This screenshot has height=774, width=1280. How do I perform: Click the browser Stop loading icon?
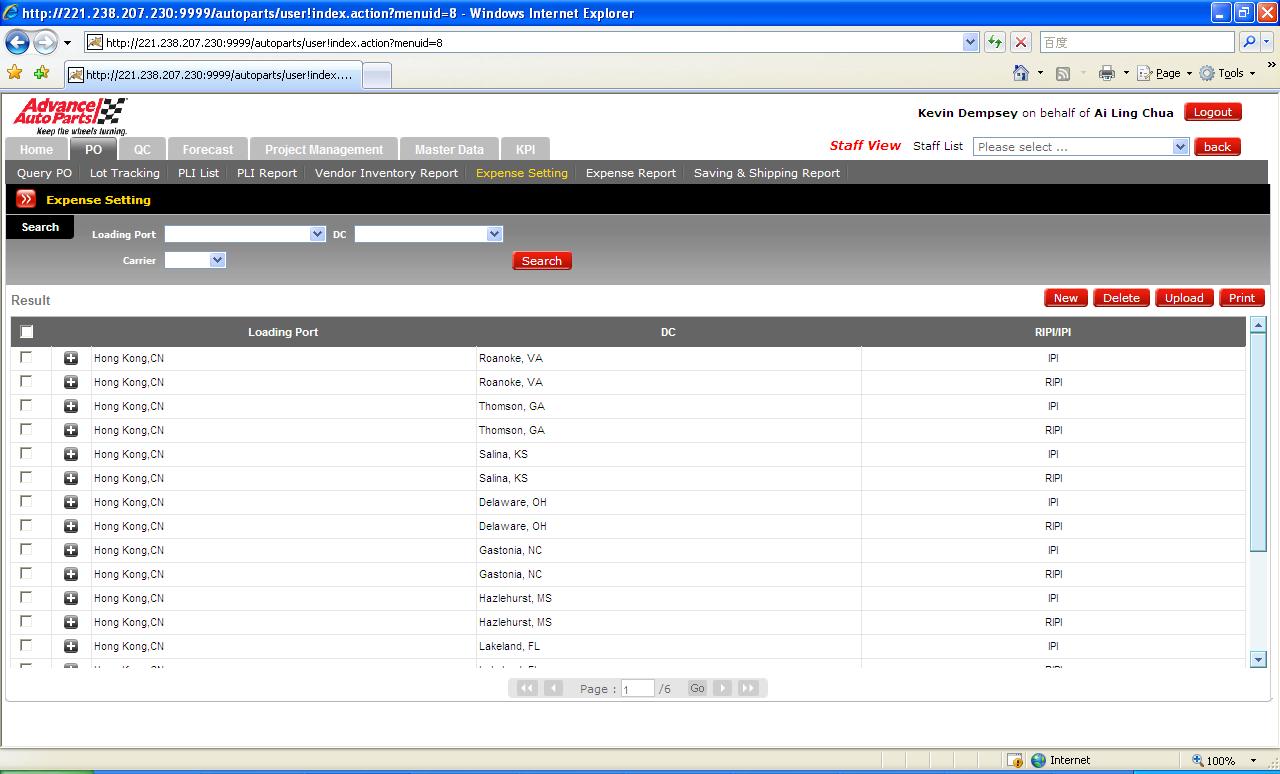pos(1021,42)
